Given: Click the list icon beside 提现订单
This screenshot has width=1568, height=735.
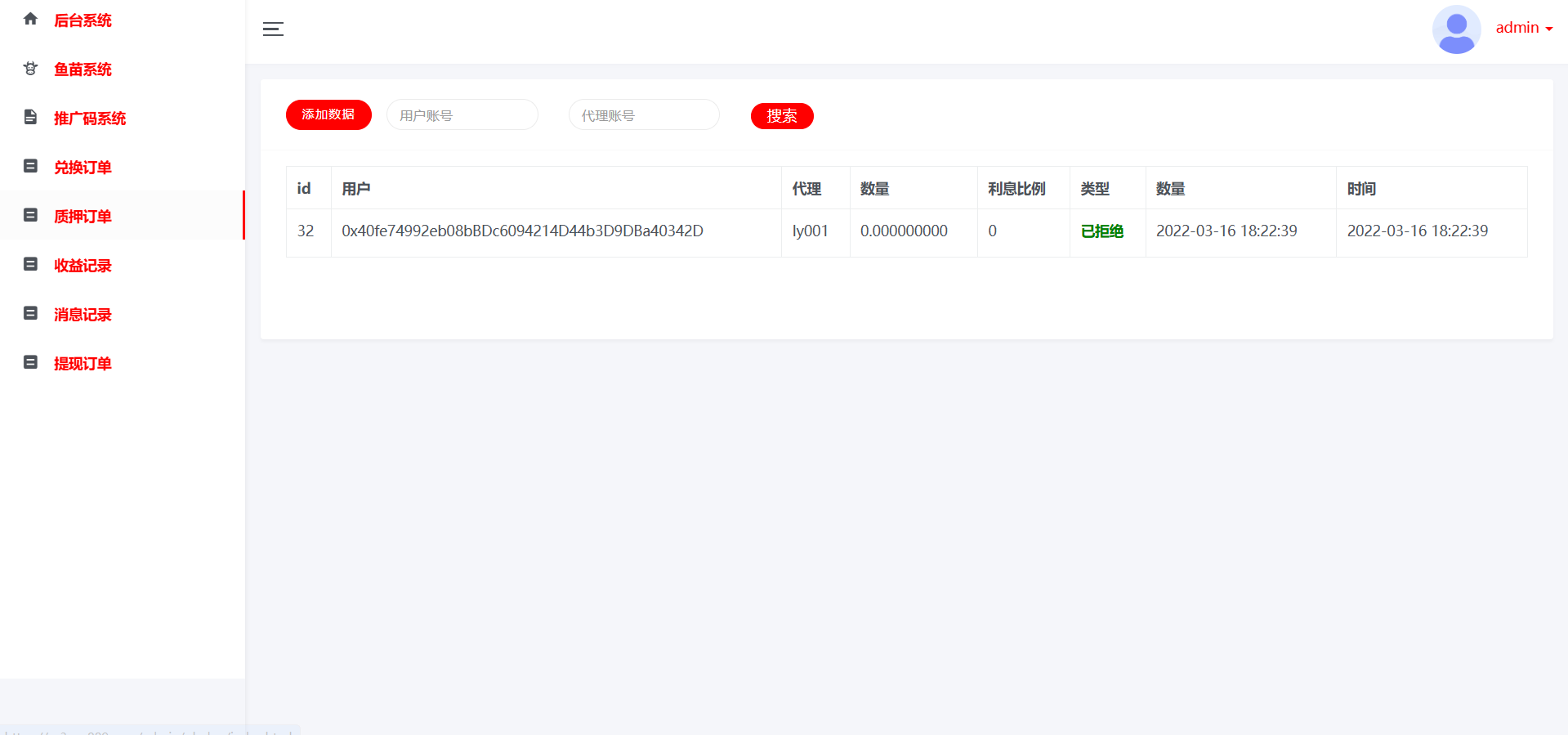Looking at the screenshot, I should click(x=30, y=362).
